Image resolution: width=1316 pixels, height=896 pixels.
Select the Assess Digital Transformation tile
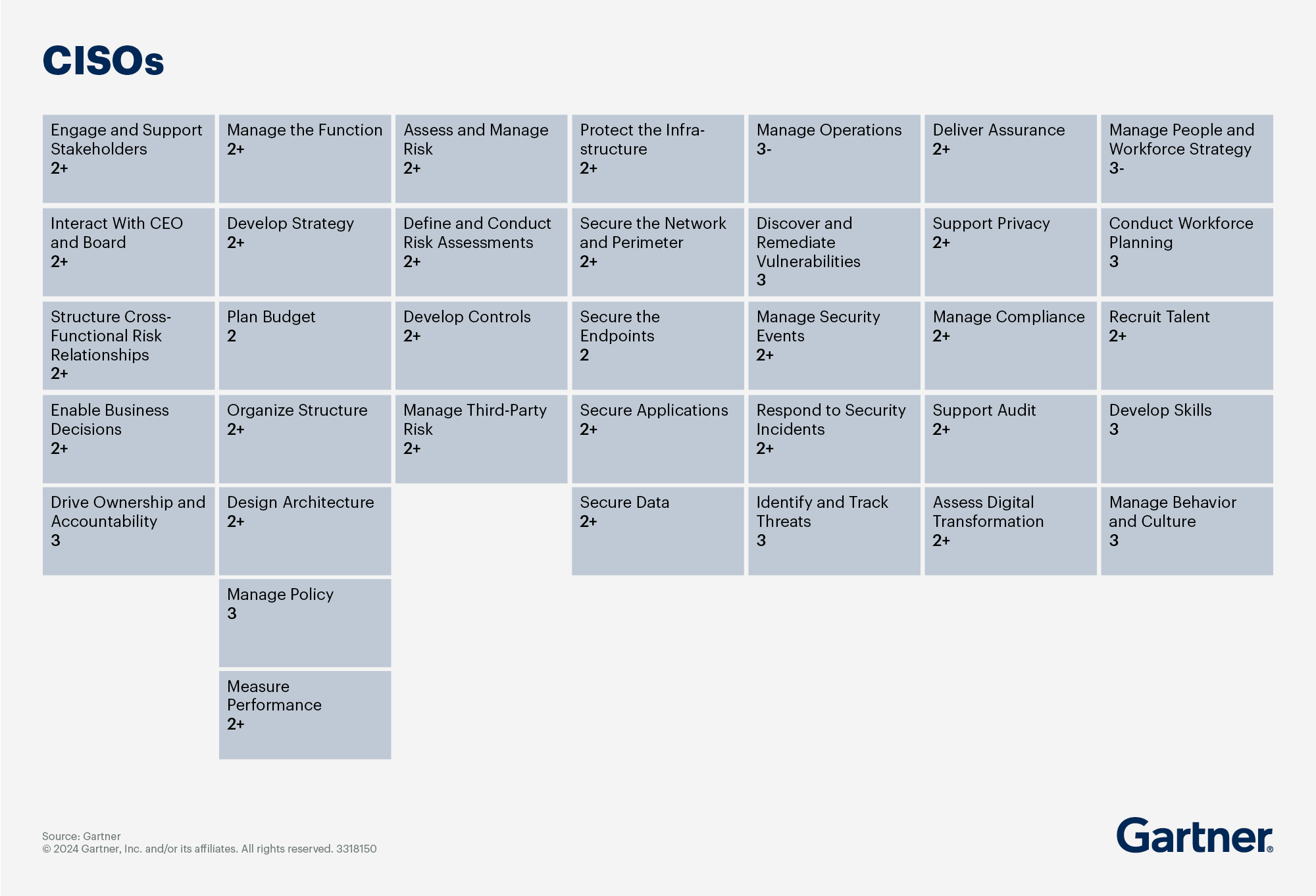[1010, 530]
